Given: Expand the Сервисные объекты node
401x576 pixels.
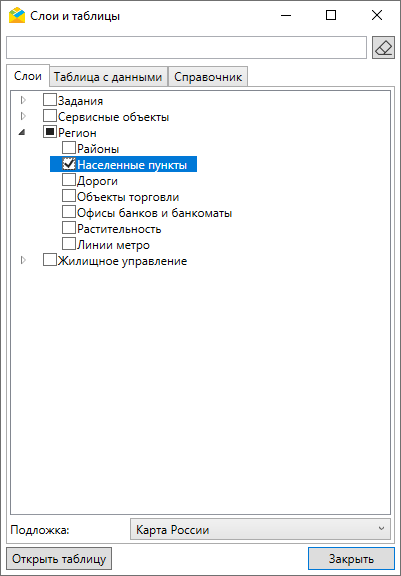Looking at the screenshot, I should [x=24, y=116].
